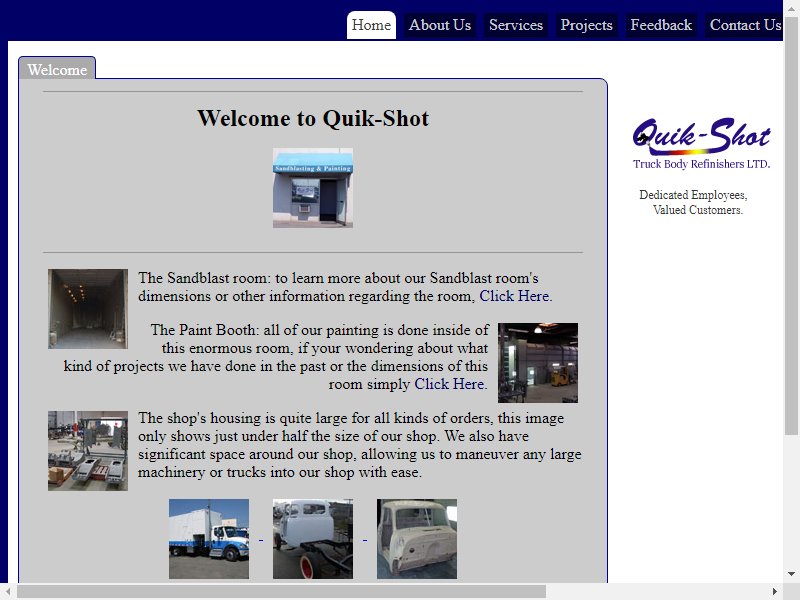Open the Sandblast room thumbnail
Image resolution: width=800 pixels, height=600 pixels.
pyautogui.click(x=88, y=309)
